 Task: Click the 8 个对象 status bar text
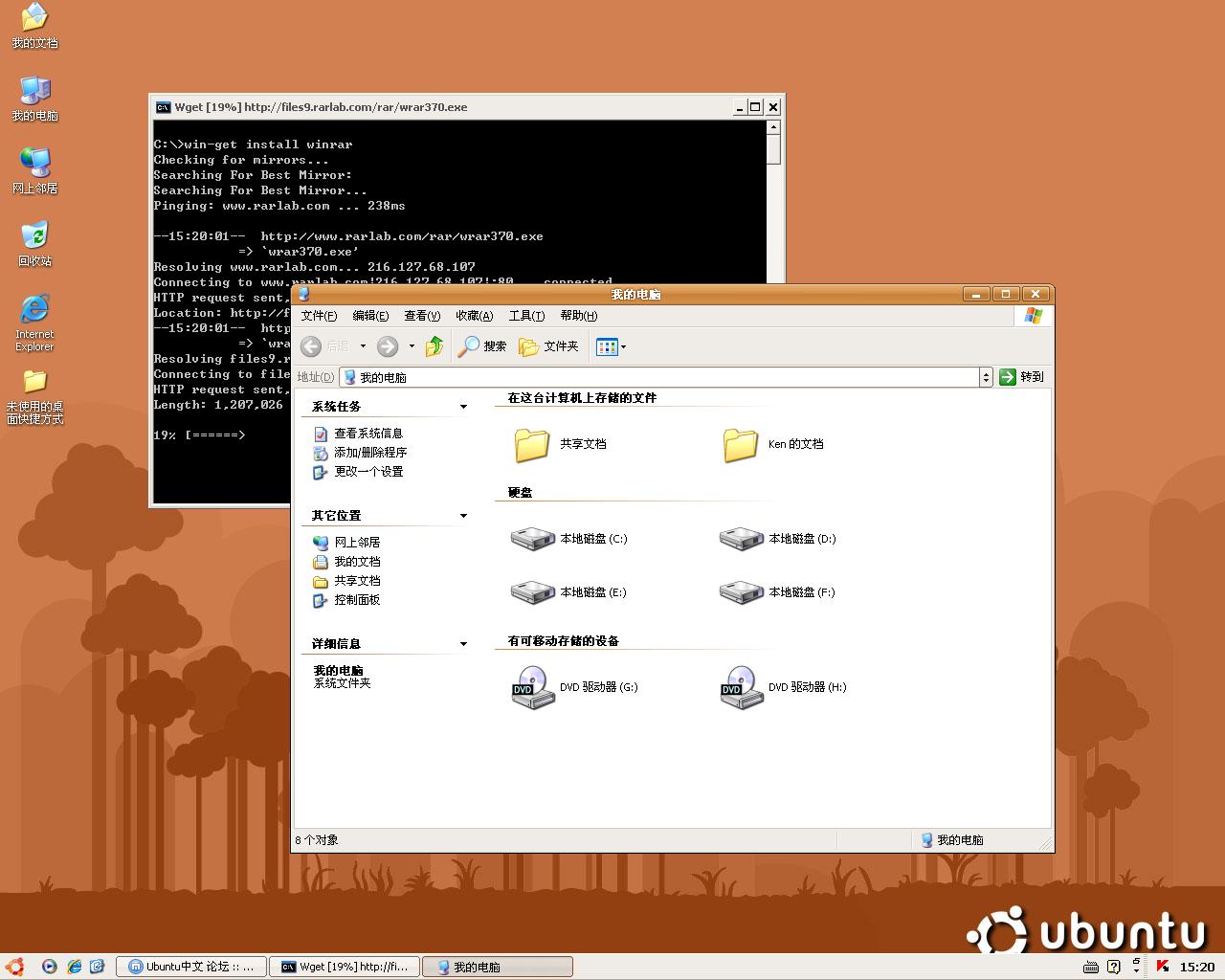(x=317, y=840)
